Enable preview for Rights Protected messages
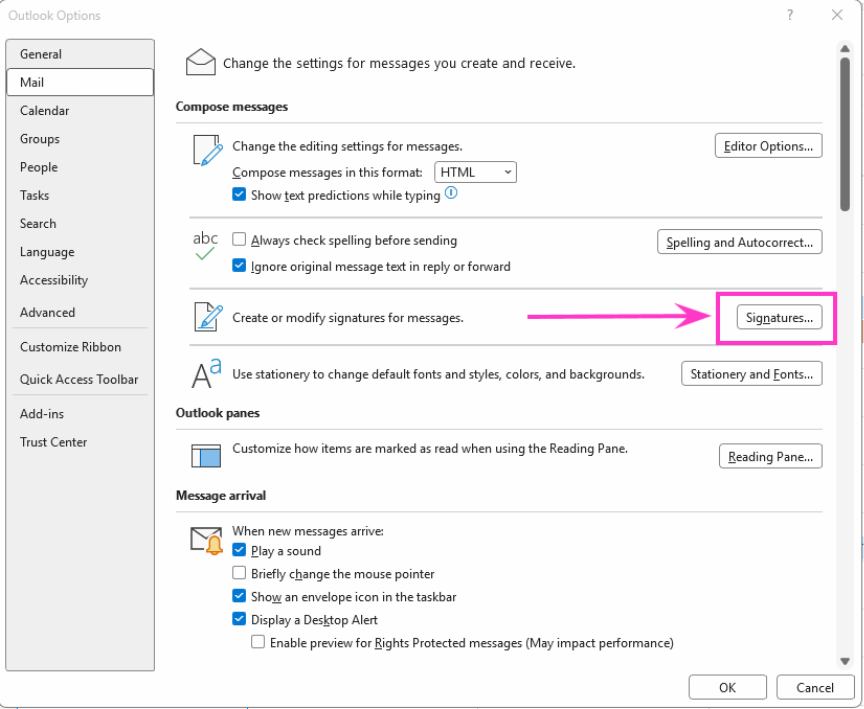Screen dimensions: 864x709 click(x=258, y=642)
